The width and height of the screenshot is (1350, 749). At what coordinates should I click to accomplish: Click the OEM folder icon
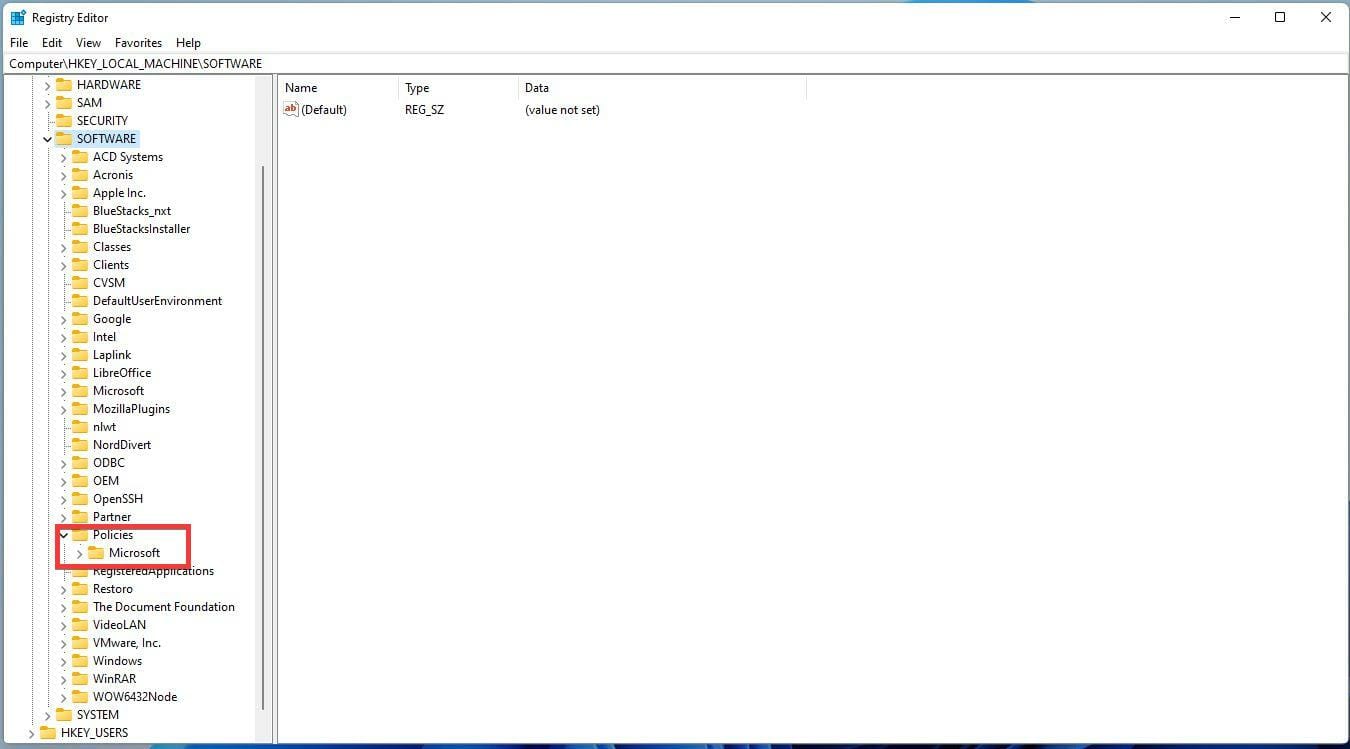click(80, 481)
